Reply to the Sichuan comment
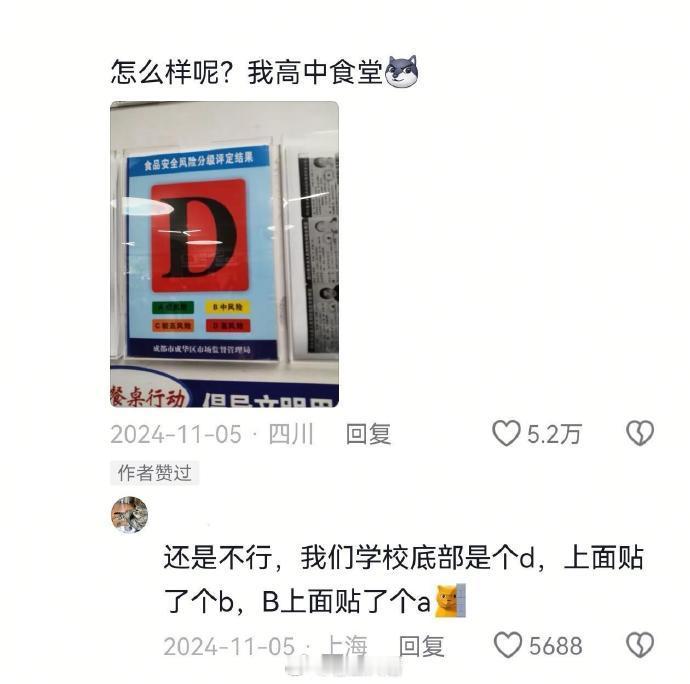Viewport: 690px width, 684px height. pyautogui.click(x=368, y=434)
